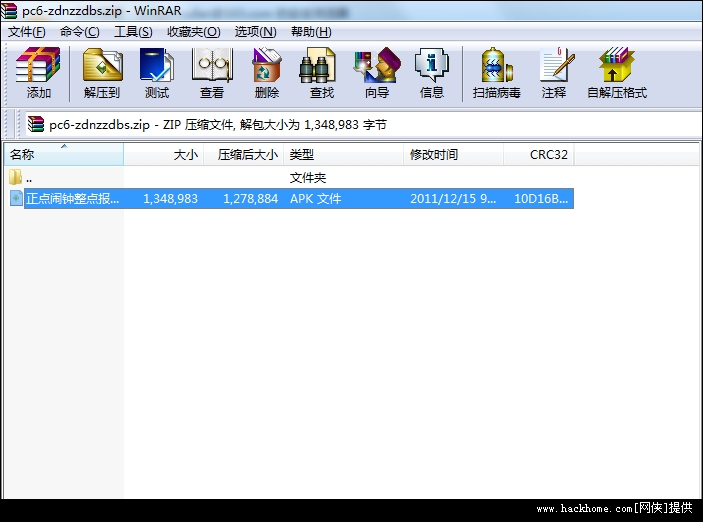Open the 文件(F) menu

27,32
